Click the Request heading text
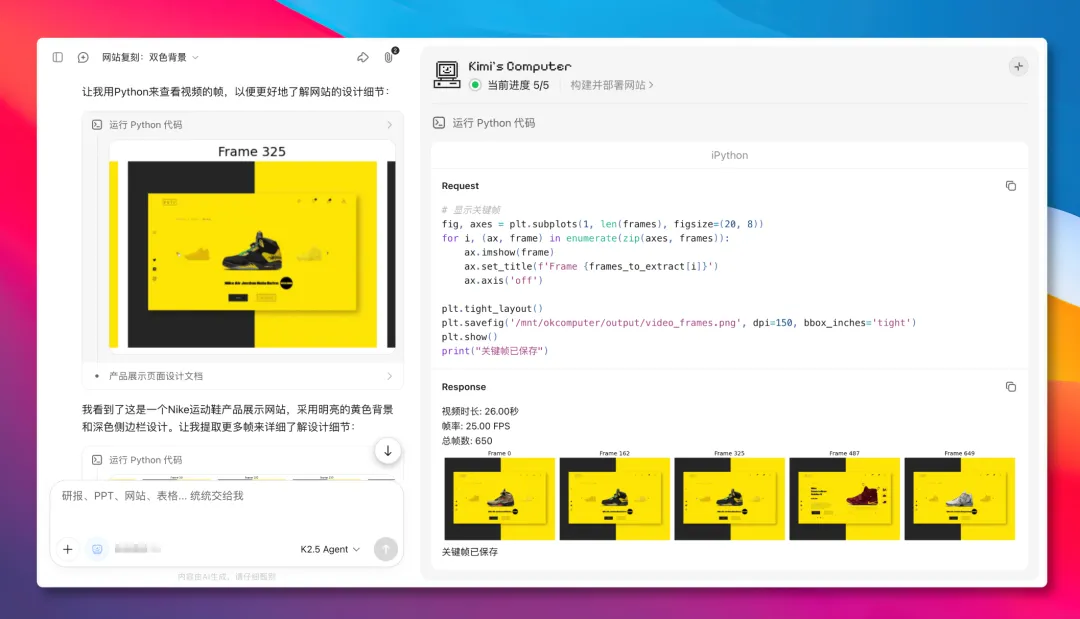Viewport: 1080px width, 619px height. [x=460, y=186]
